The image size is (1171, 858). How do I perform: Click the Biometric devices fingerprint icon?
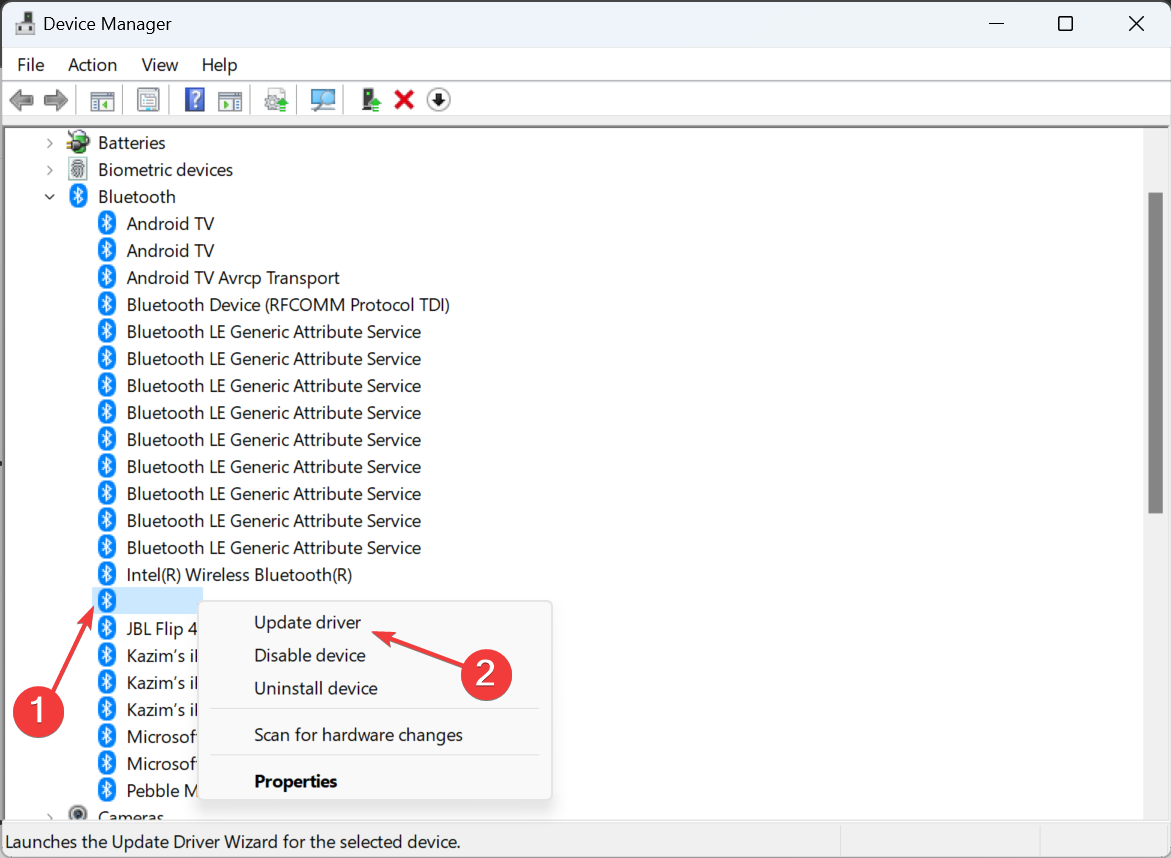point(78,170)
